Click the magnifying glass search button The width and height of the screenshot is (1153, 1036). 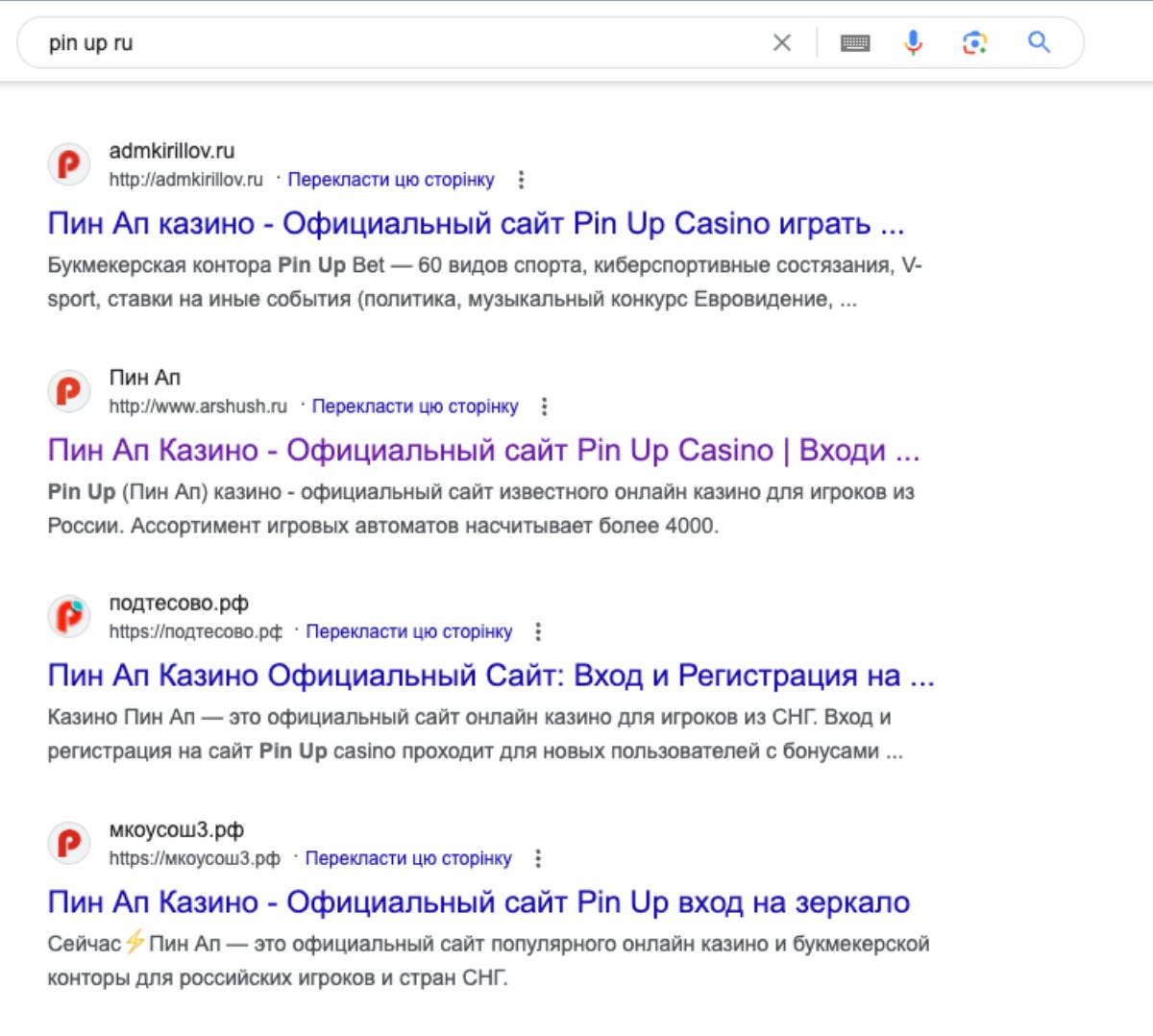click(x=1039, y=42)
